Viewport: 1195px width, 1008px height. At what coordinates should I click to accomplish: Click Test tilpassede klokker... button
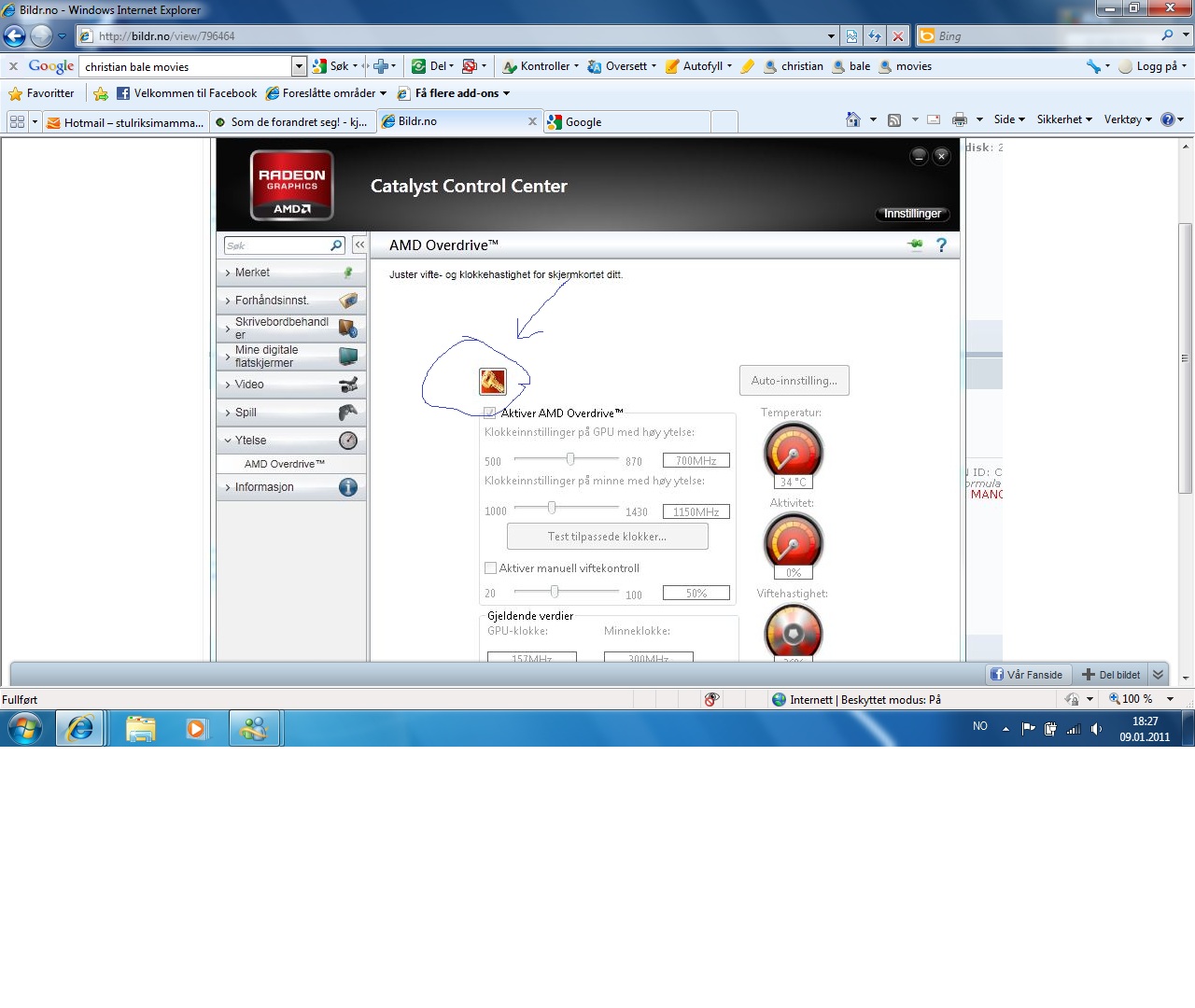point(608,537)
